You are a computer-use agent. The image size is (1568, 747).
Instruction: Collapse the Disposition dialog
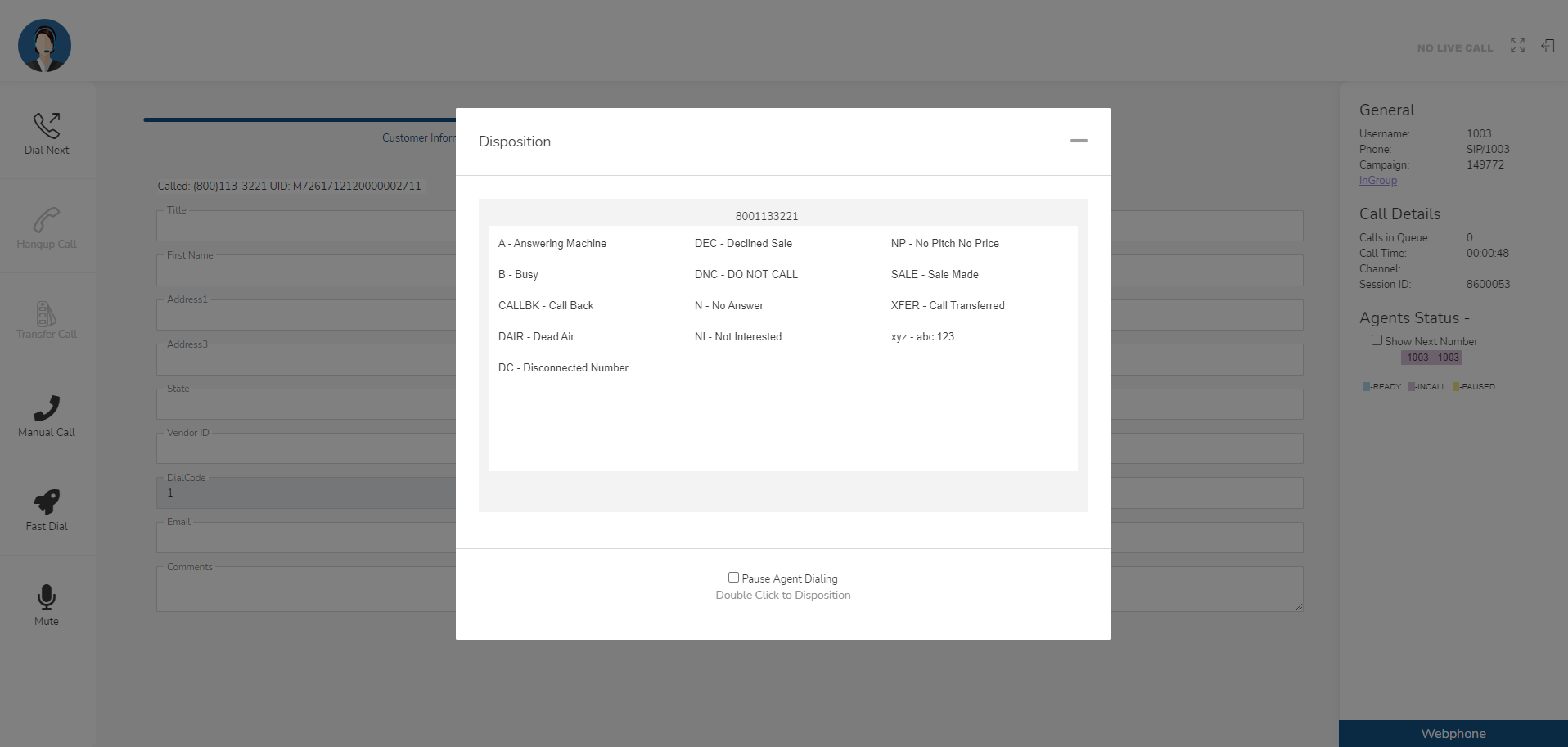[1079, 141]
